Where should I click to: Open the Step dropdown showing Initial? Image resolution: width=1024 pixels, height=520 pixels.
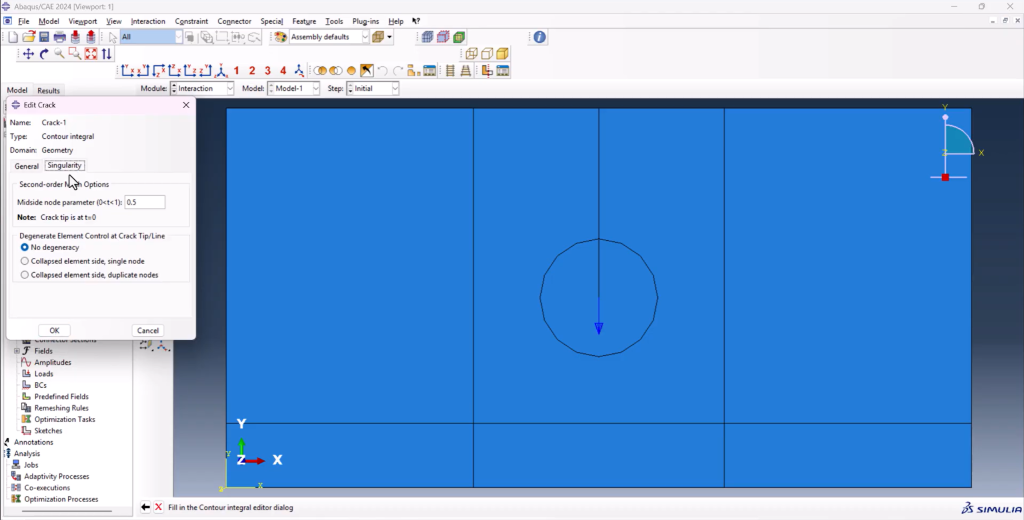(373, 88)
